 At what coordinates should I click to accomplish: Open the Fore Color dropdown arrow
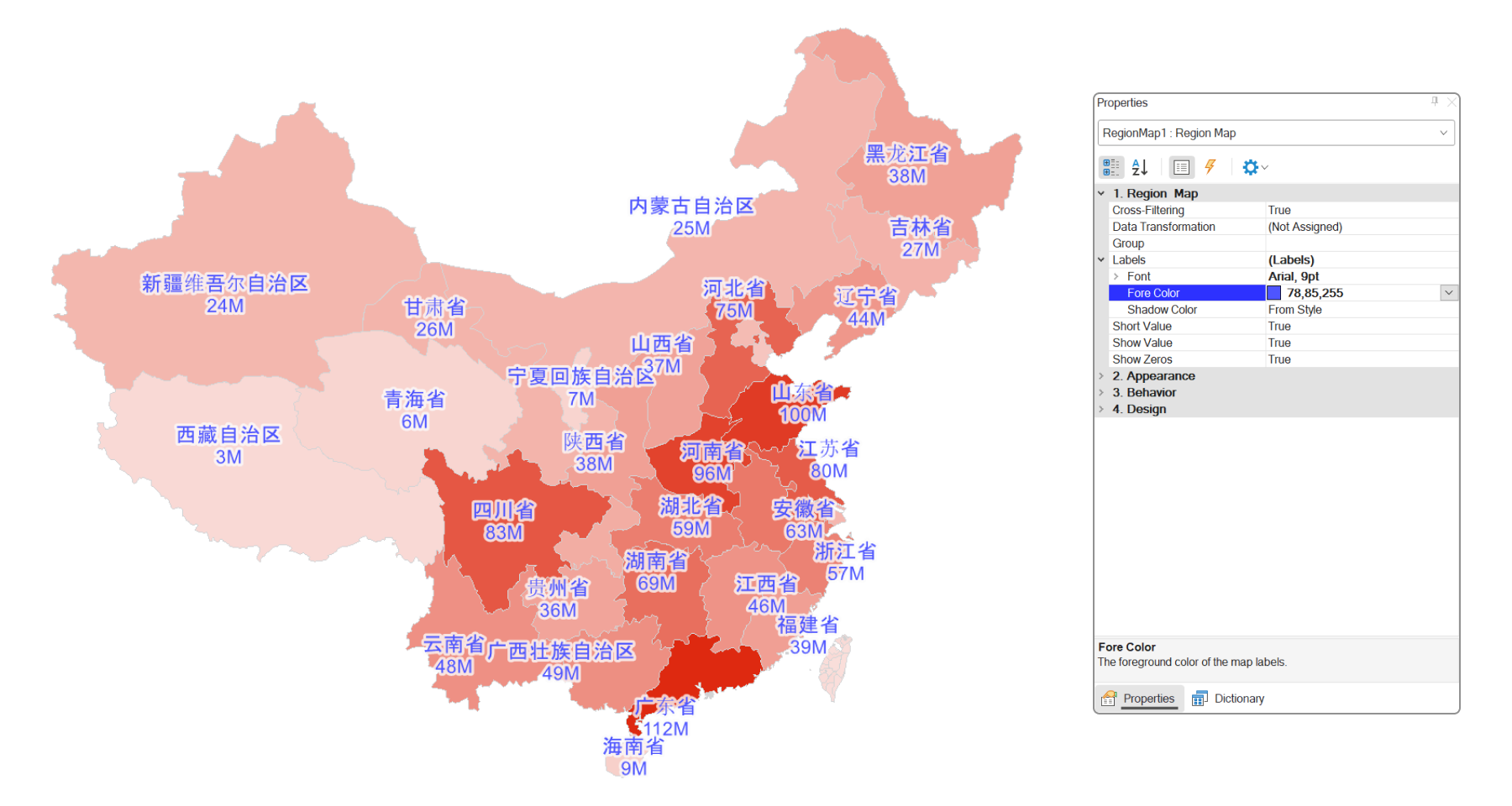[1449, 293]
